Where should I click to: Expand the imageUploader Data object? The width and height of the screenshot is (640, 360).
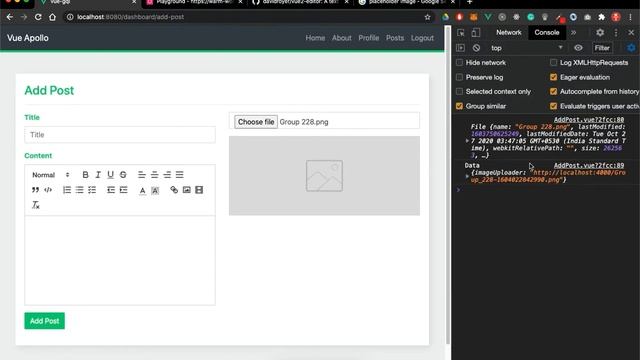[467, 176]
